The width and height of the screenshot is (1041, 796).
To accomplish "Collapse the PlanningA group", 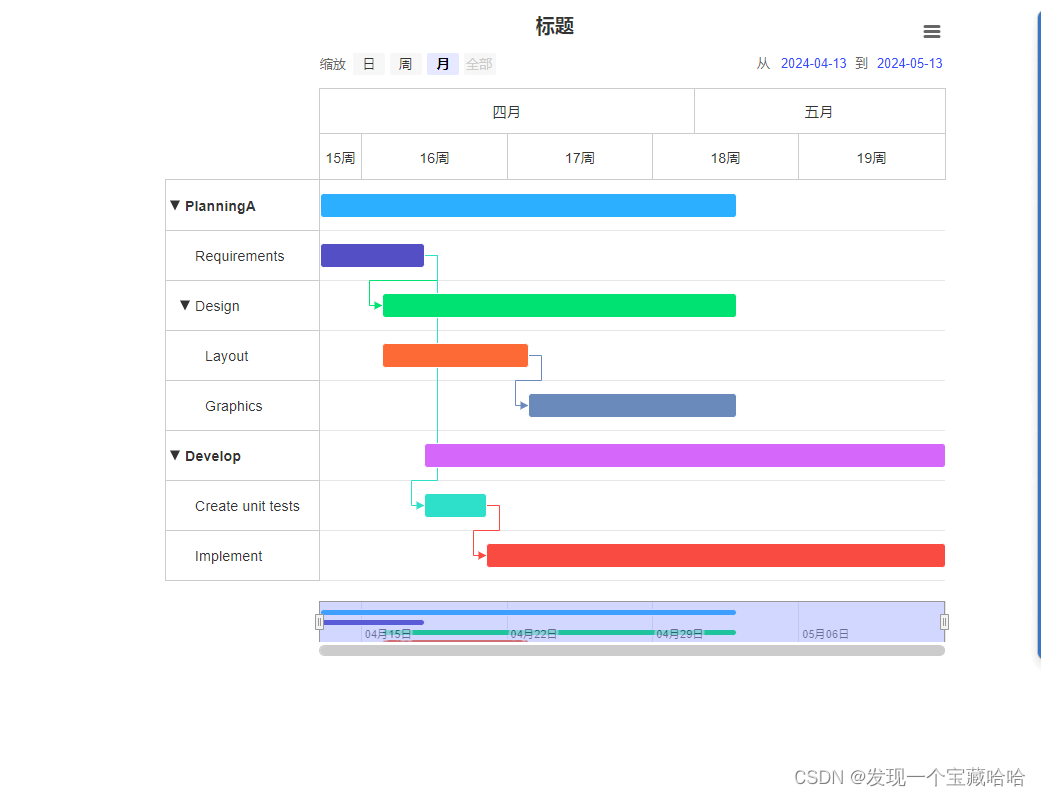I will 175,205.
